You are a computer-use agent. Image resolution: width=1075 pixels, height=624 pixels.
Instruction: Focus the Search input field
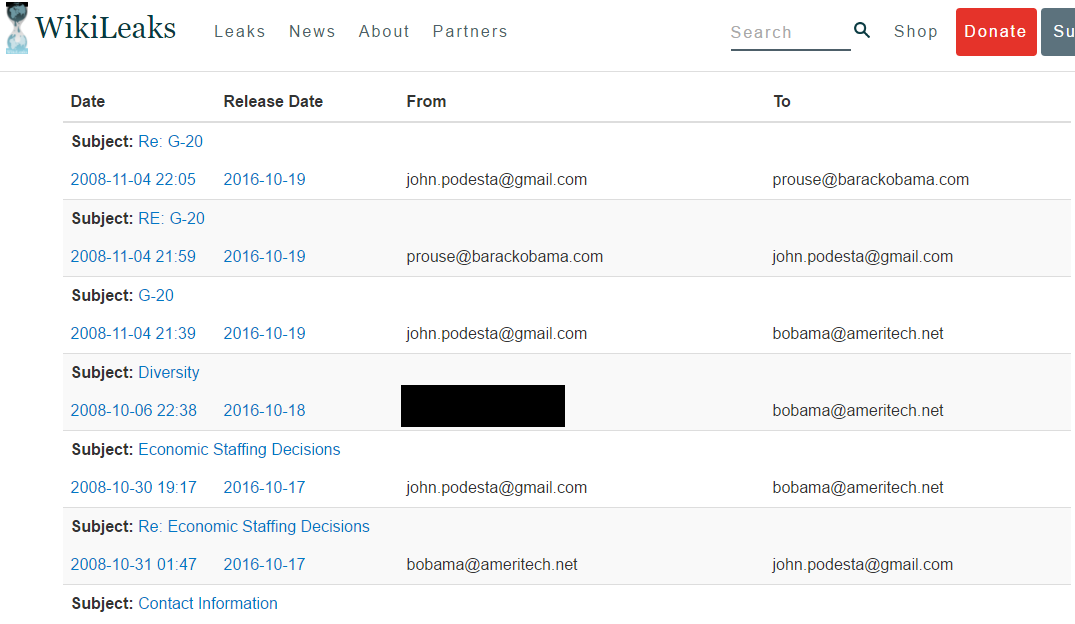click(790, 33)
